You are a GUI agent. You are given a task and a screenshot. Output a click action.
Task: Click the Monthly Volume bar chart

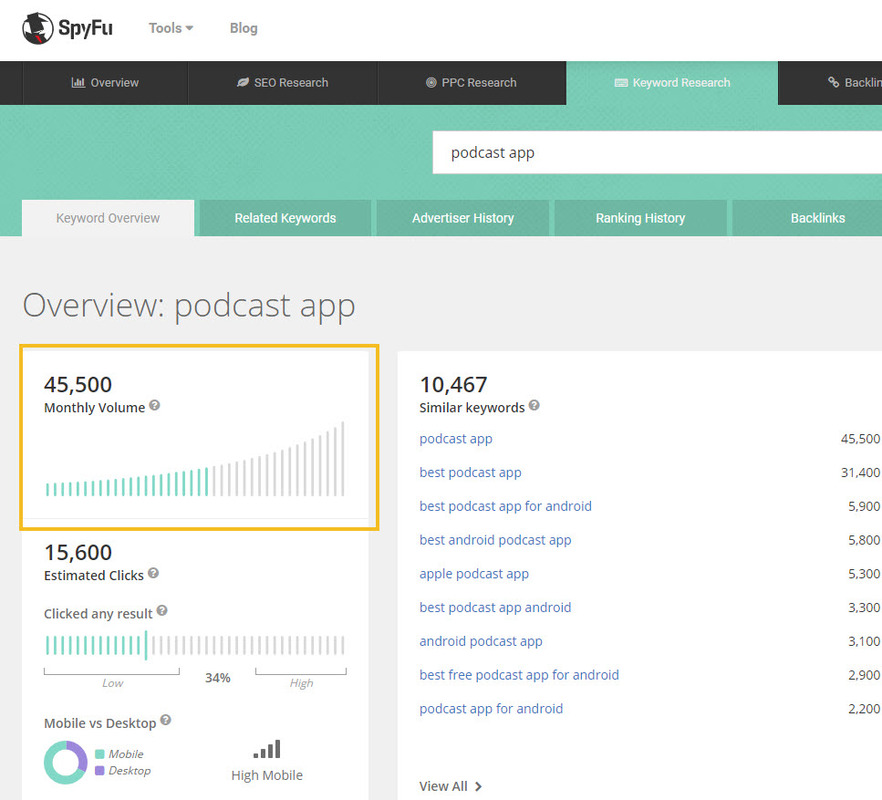(x=195, y=462)
